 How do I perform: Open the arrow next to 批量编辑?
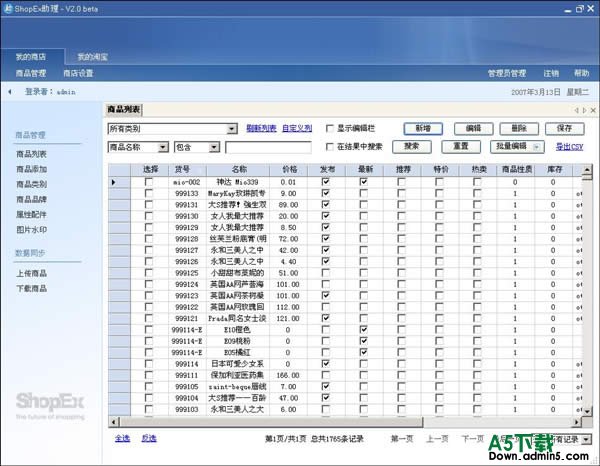pos(536,147)
